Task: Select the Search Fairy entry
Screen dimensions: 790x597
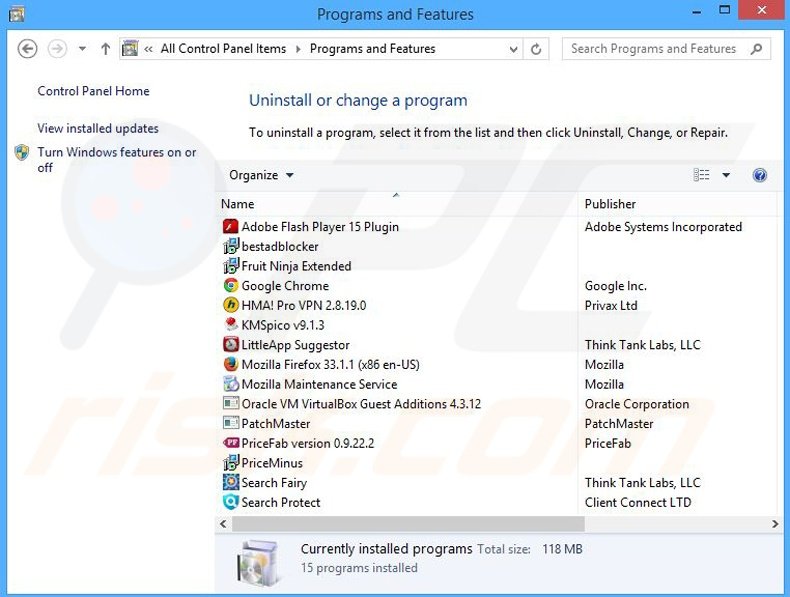Action: [x=274, y=482]
